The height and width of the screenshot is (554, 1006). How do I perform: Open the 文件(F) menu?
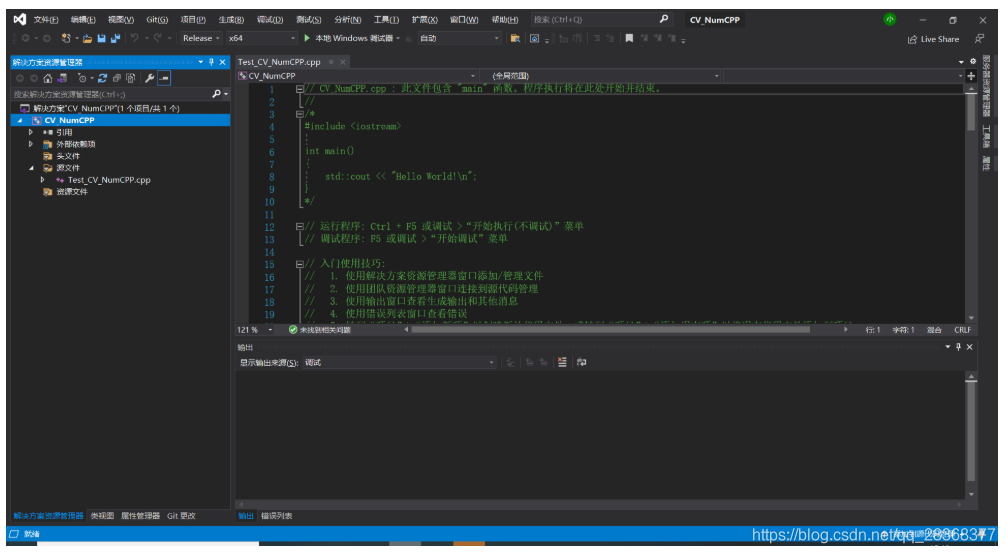(x=46, y=20)
